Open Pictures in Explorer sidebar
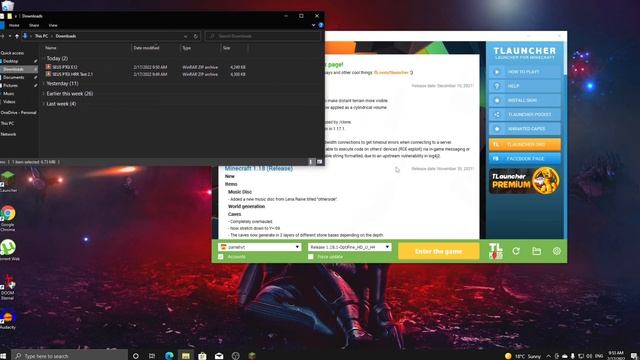The height and width of the screenshot is (360, 640). pyautogui.click(x=10, y=86)
